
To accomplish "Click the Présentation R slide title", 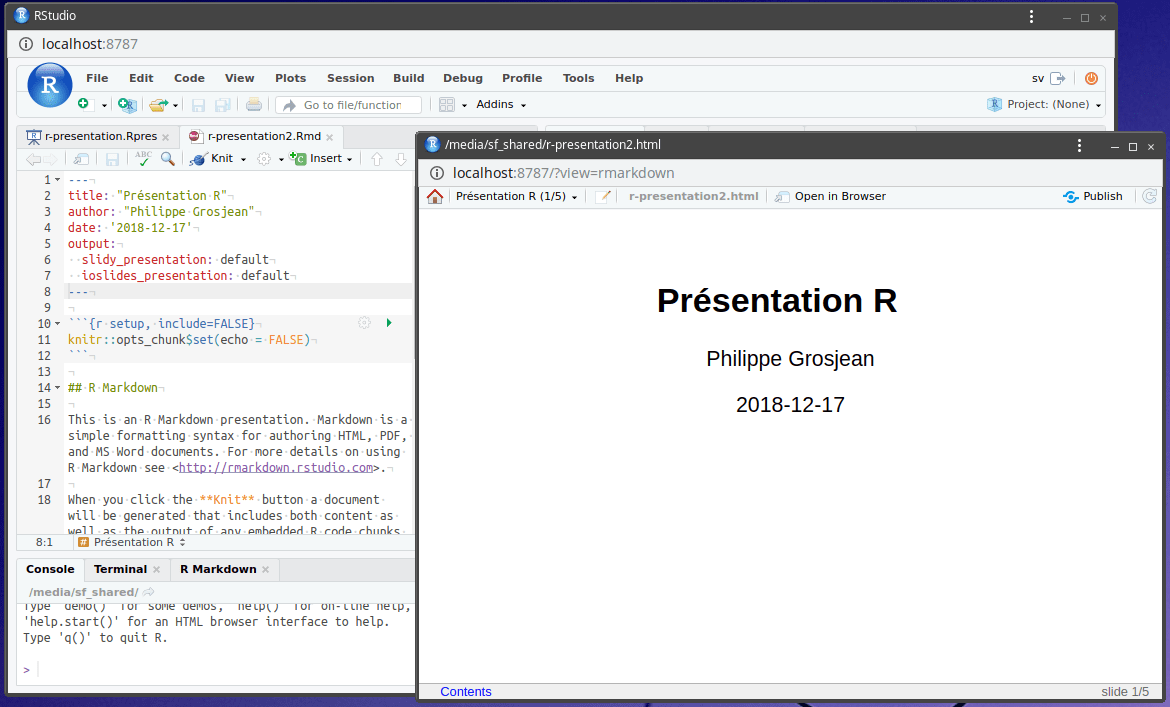I will 777,301.
